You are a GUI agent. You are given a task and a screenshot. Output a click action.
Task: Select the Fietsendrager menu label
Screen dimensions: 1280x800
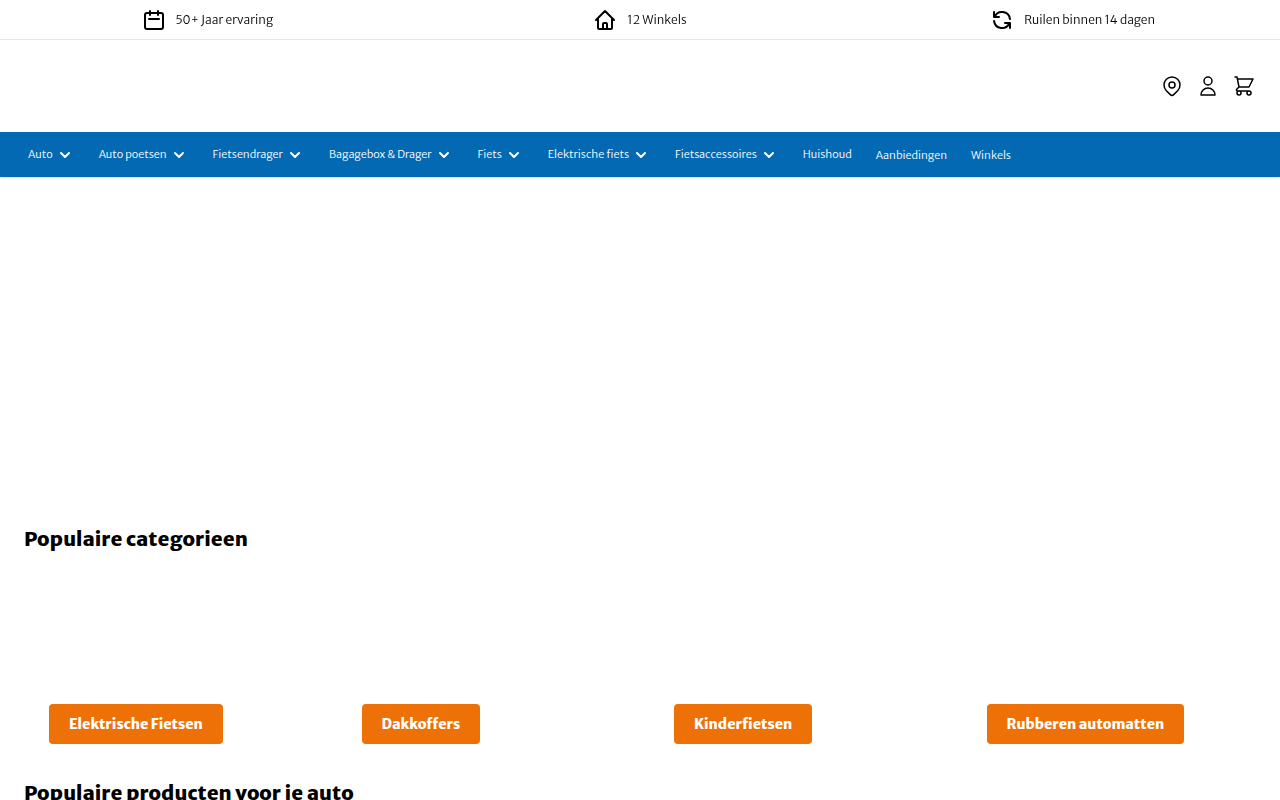(247, 154)
